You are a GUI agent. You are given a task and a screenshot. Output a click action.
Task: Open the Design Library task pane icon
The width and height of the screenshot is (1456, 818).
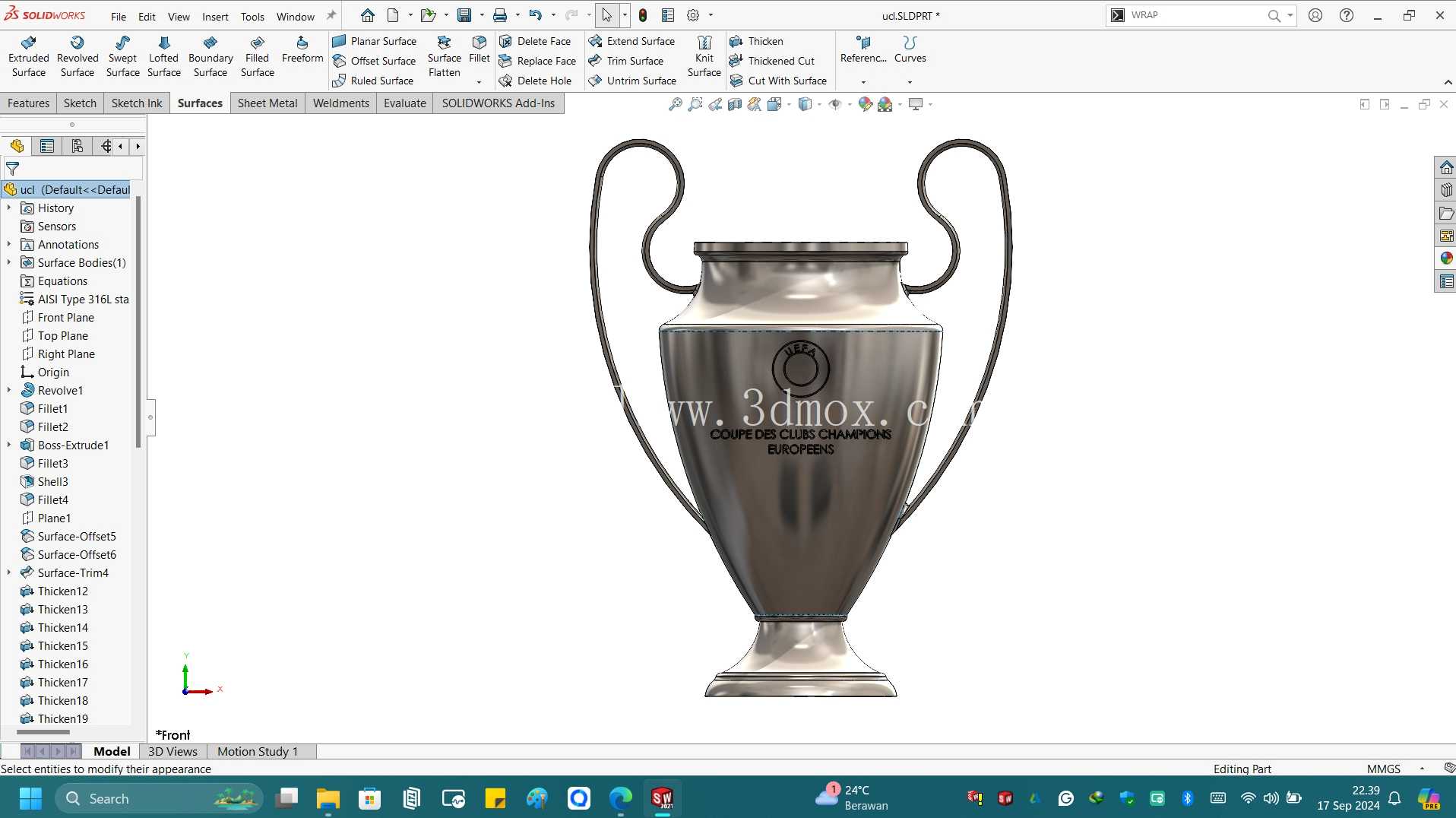tap(1446, 190)
